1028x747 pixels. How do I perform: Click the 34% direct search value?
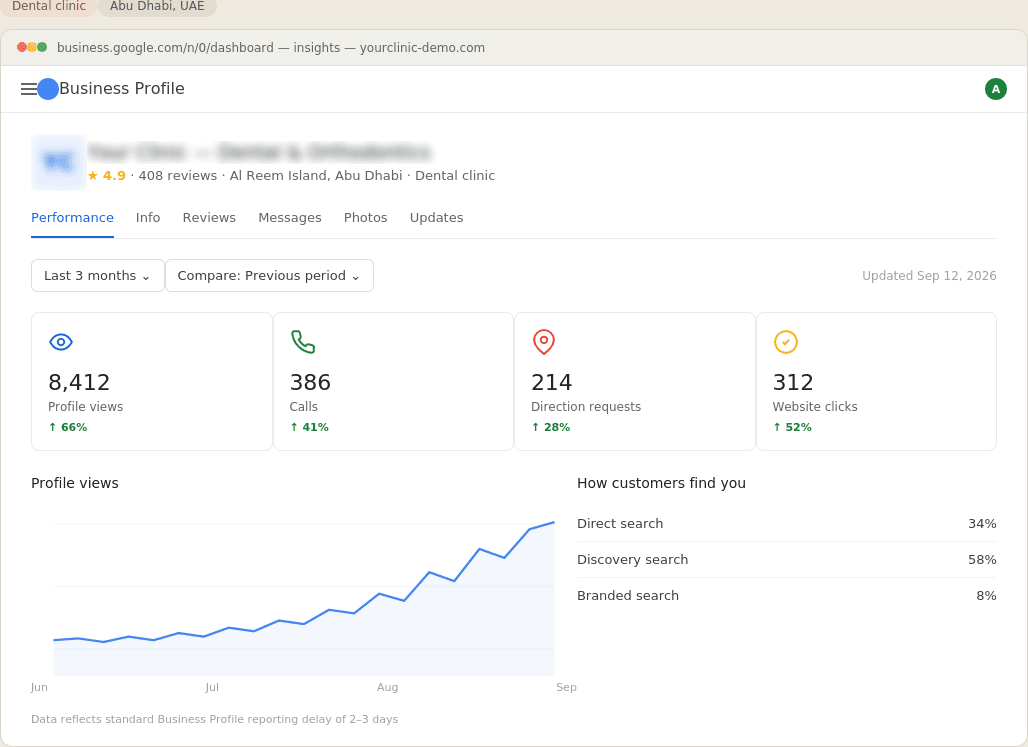point(982,523)
